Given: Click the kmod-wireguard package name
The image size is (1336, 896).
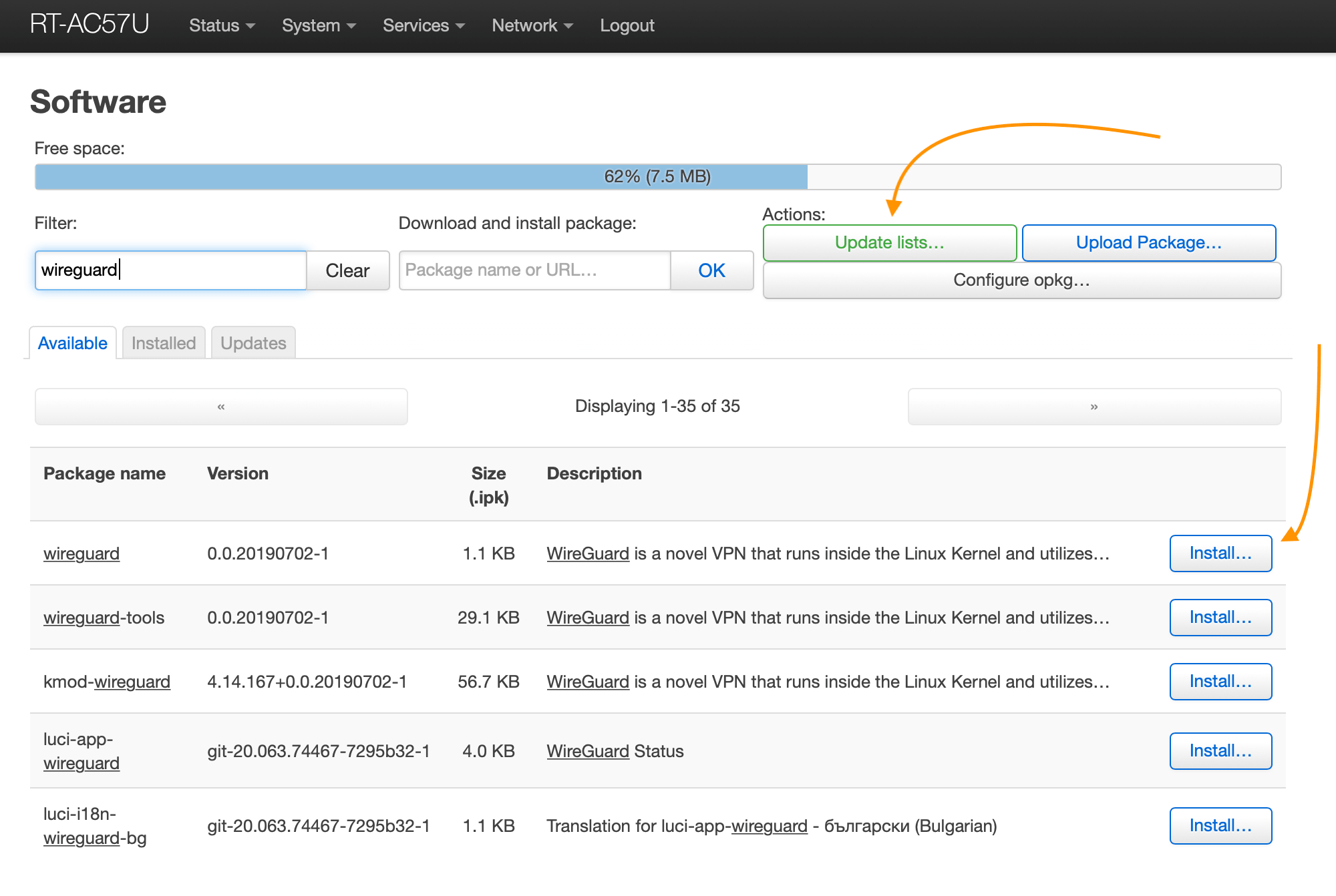Looking at the screenshot, I should point(107,682).
